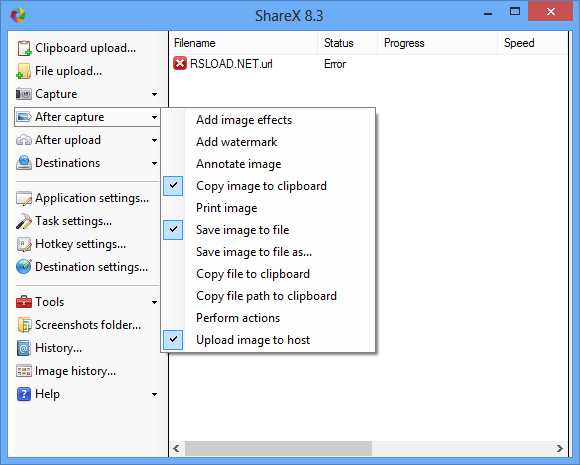Sort by the Speed column header
The height and width of the screenshot is (465, 580).
pos(532,43)
